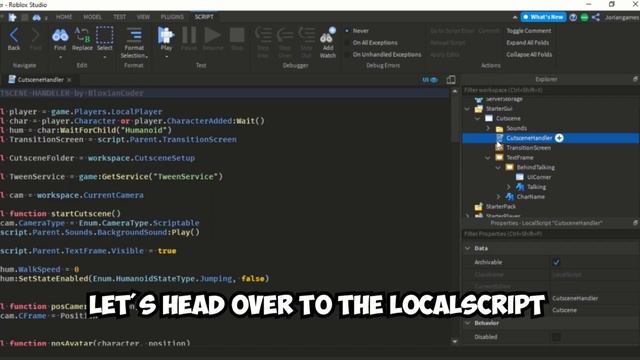The image size is (640, 360).
Task: Click the Step Into debugger icon
Action: click(x=263, y=35)
